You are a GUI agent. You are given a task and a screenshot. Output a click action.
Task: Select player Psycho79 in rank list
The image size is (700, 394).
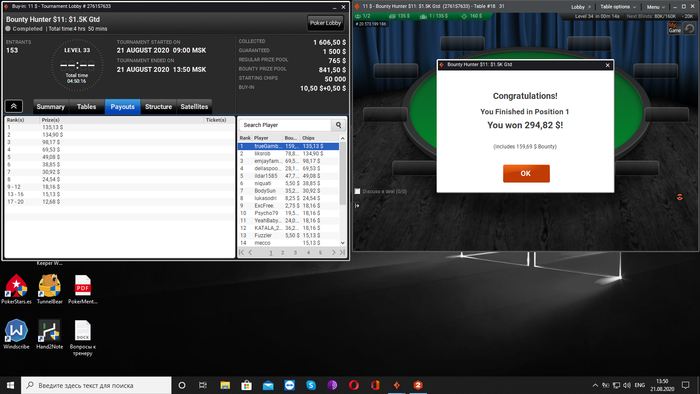[289, 213]
